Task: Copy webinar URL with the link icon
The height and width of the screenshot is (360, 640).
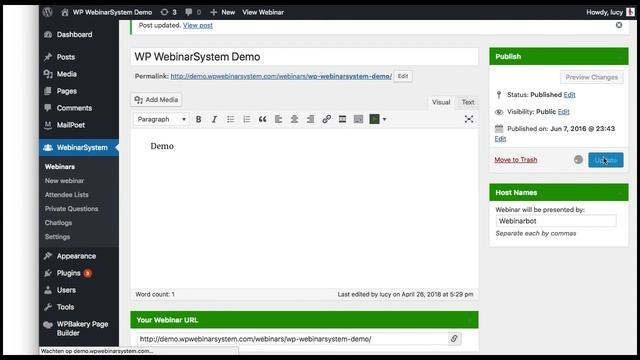Action: [454, 339]
